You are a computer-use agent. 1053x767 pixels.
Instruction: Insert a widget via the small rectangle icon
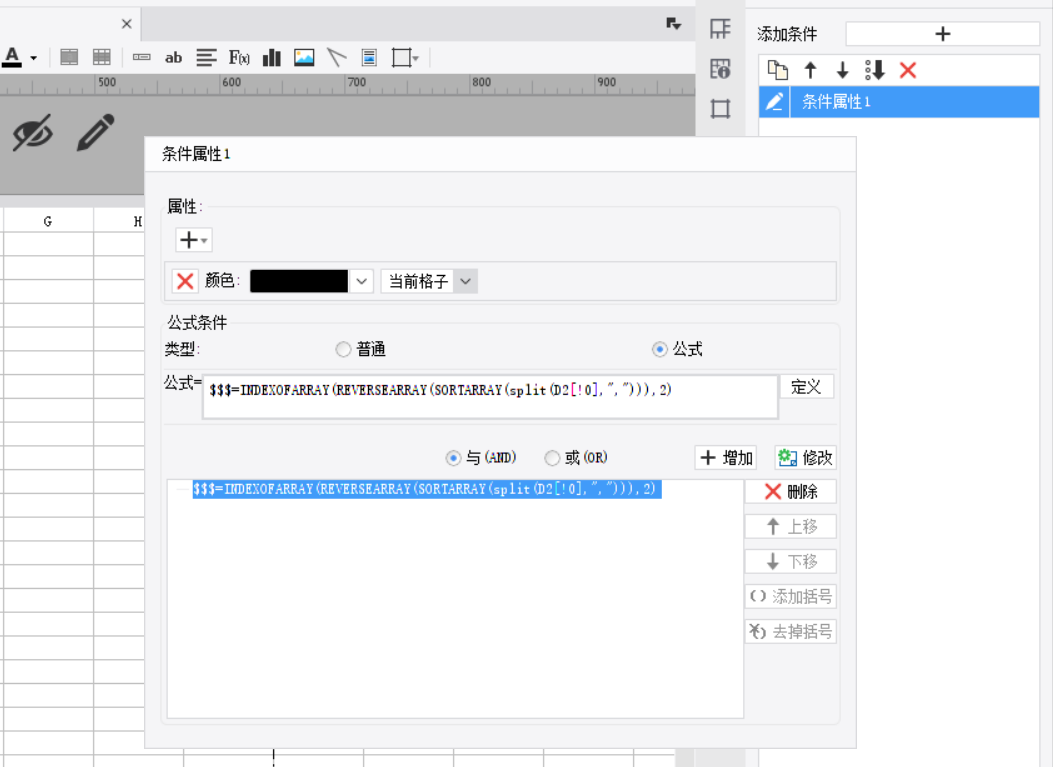click(142, 58)
